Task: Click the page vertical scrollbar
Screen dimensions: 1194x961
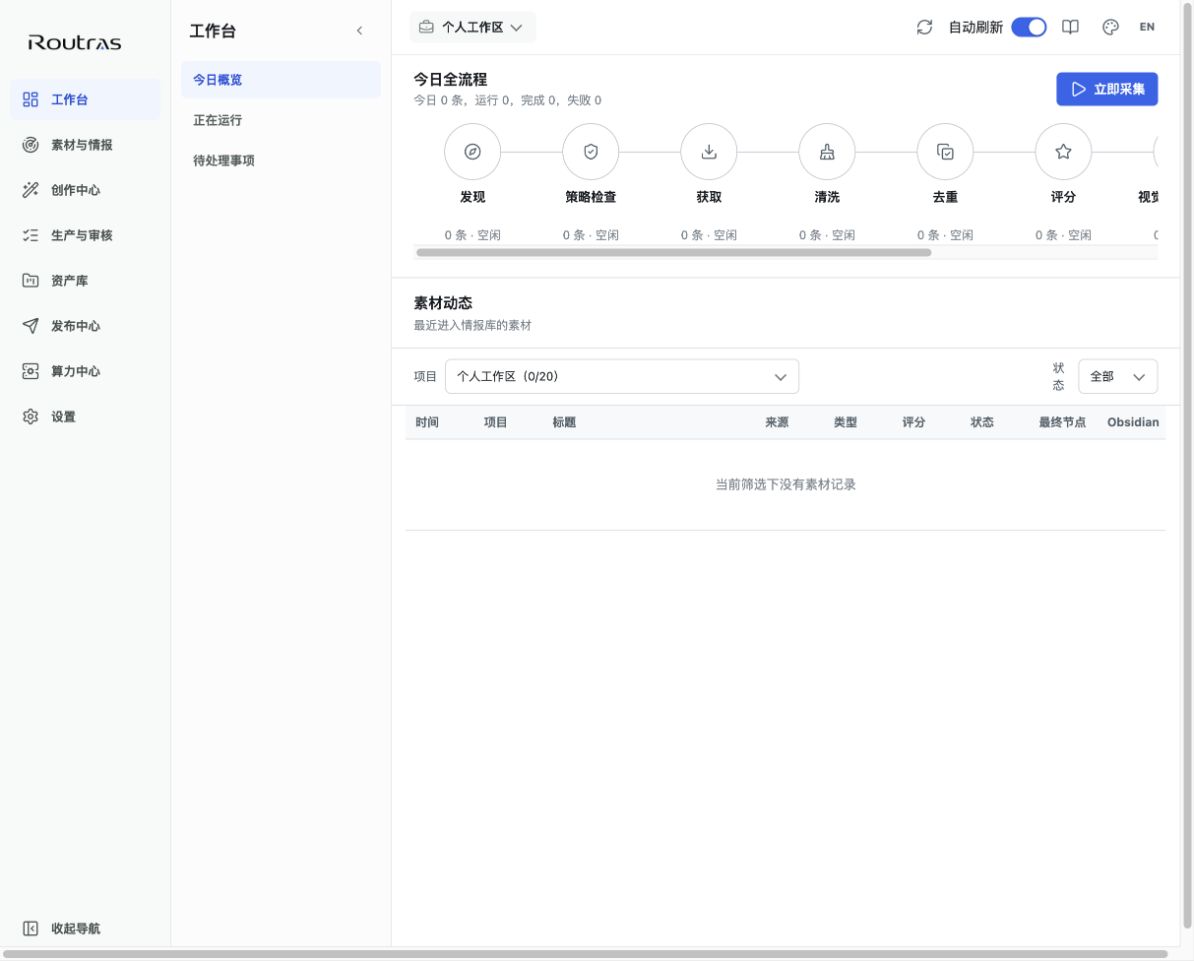Action: pyautogui.click(x=1187, y=465)
